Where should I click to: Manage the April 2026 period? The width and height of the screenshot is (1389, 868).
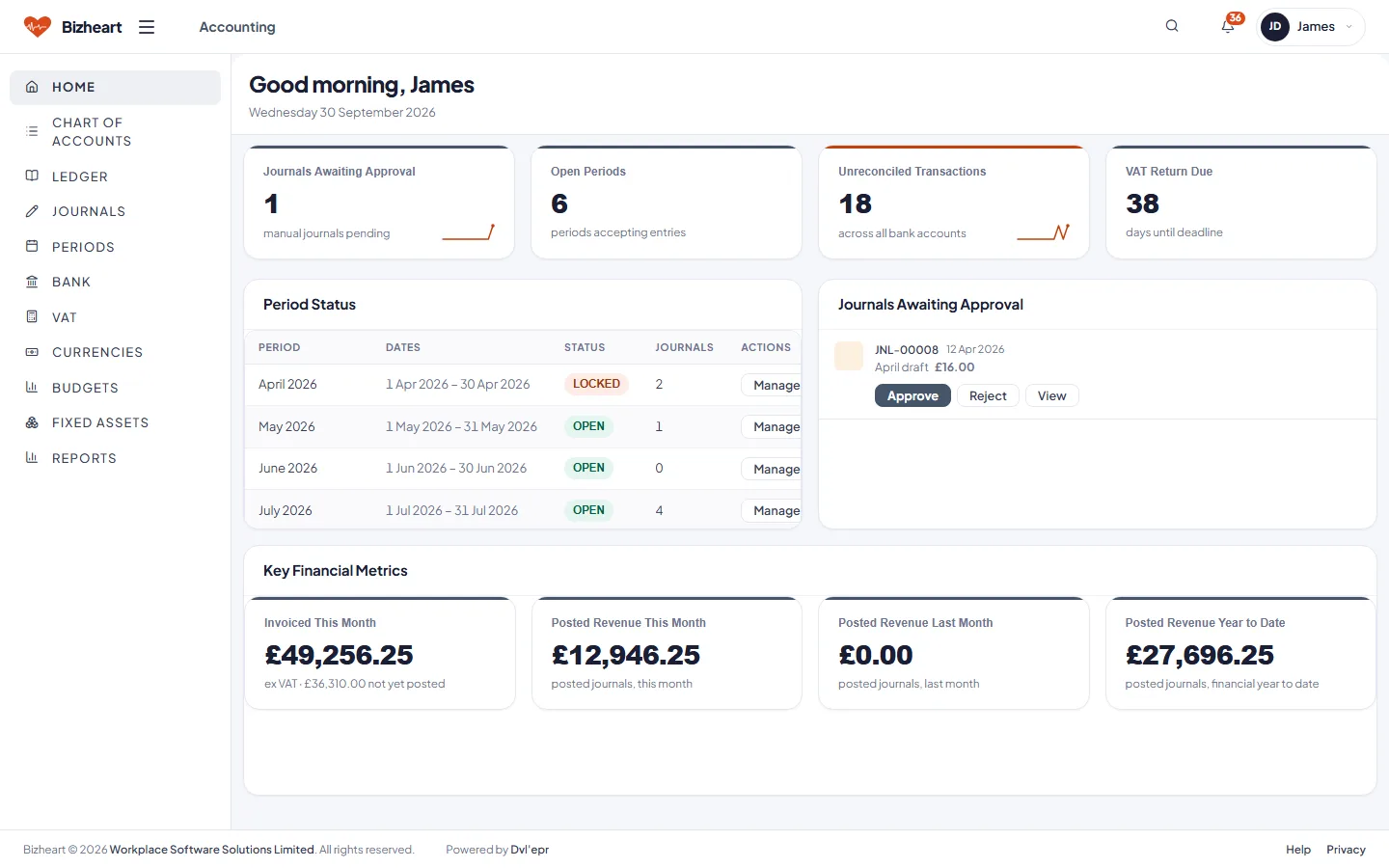[x=772, y=385]
